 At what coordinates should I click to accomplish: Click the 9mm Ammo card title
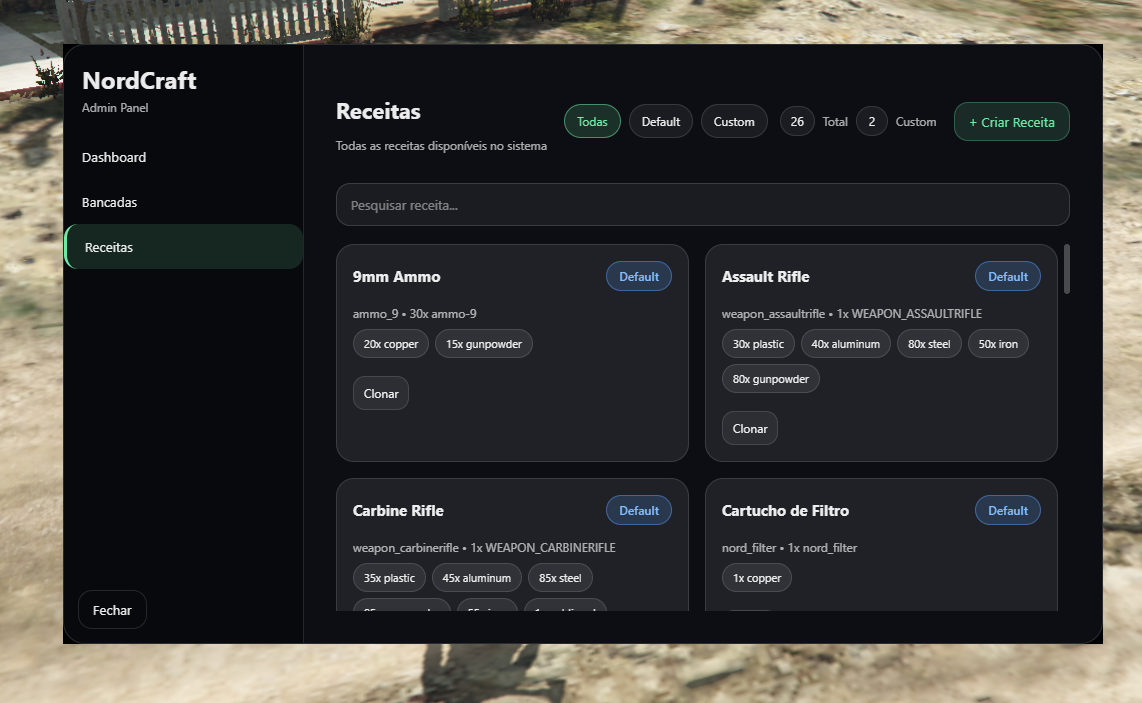(x=396, y=277)
